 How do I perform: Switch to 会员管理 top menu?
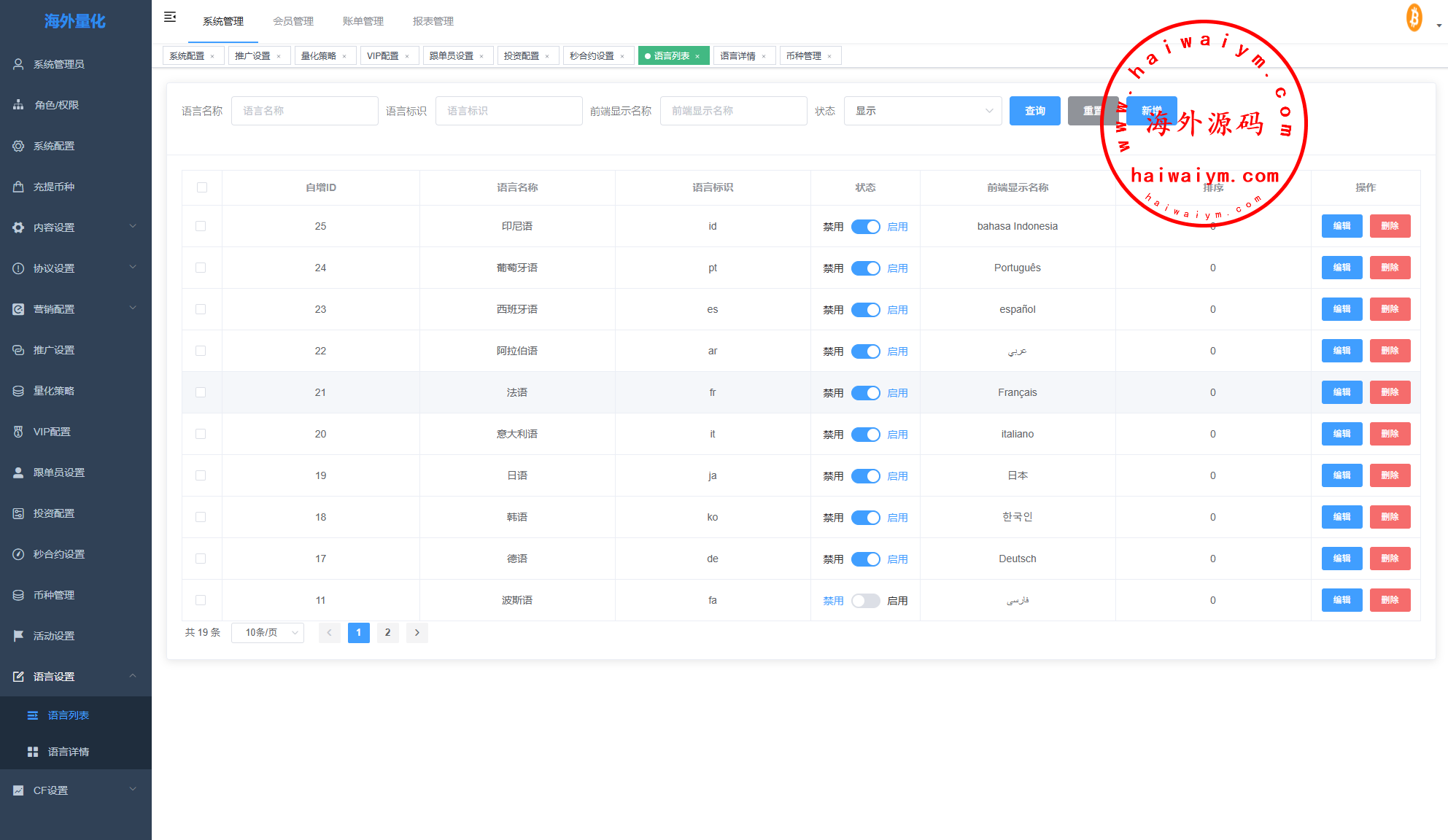pos(293,21)
